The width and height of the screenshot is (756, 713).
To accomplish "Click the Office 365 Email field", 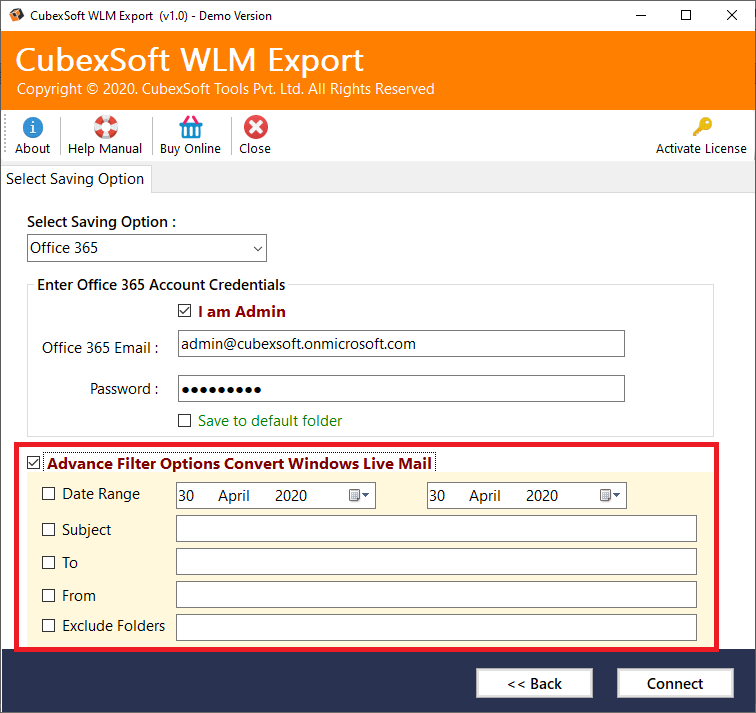I will 400,344.
